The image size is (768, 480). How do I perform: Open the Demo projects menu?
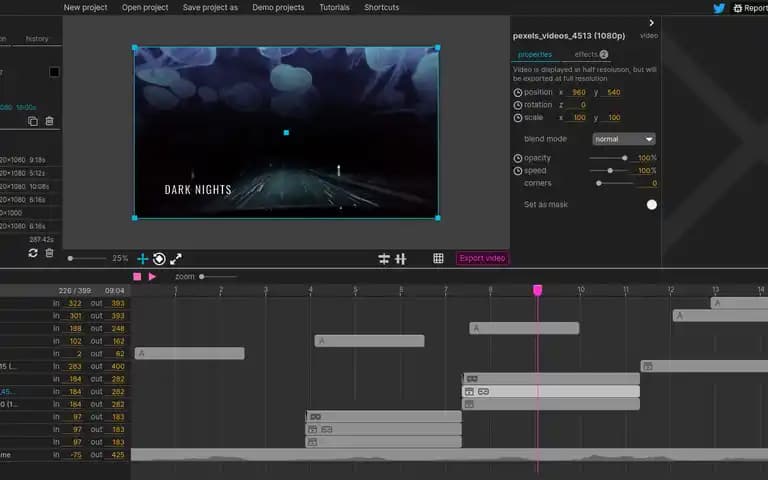pyautogui.click(x=278, y=7)
